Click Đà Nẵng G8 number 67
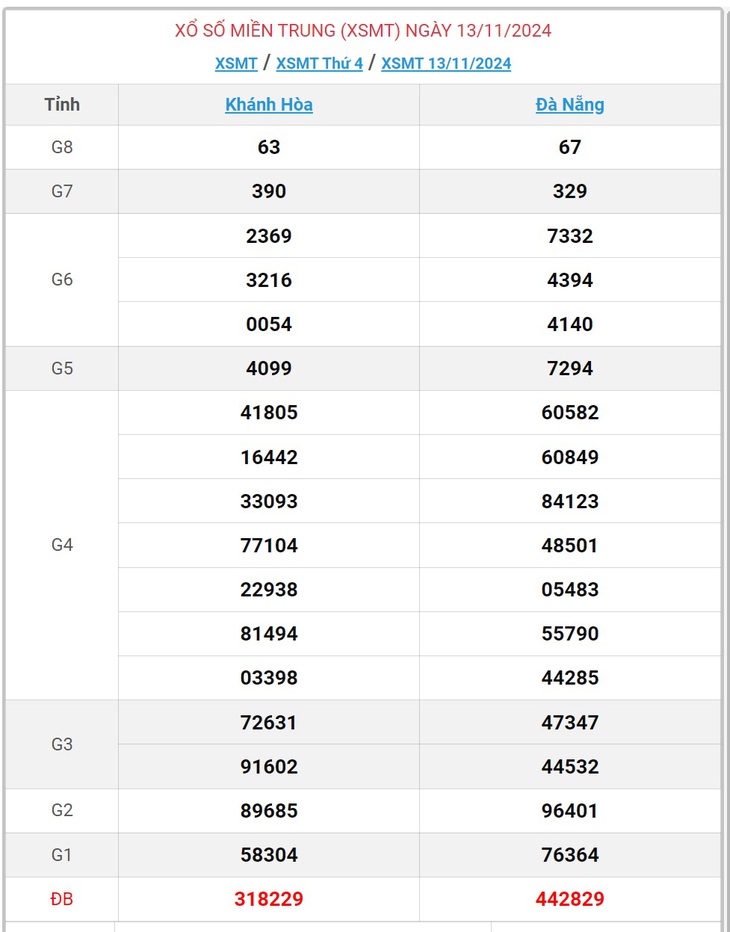The width and height of the screenshot is (730, 932). (569, 147)
